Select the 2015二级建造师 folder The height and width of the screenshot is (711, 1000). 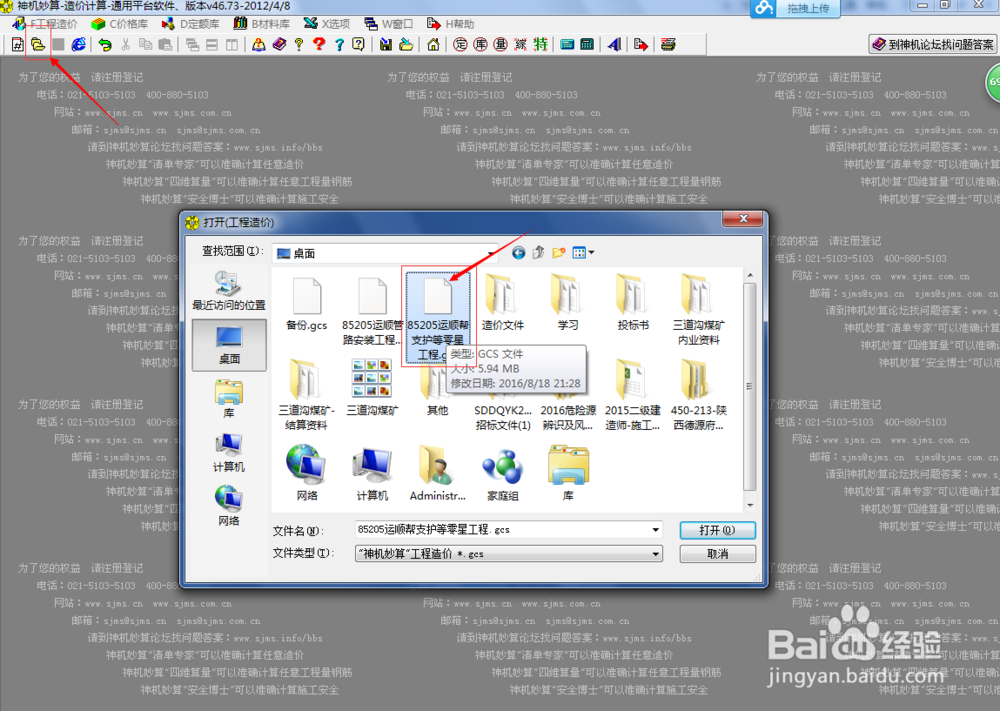click(x=633, y=395)
